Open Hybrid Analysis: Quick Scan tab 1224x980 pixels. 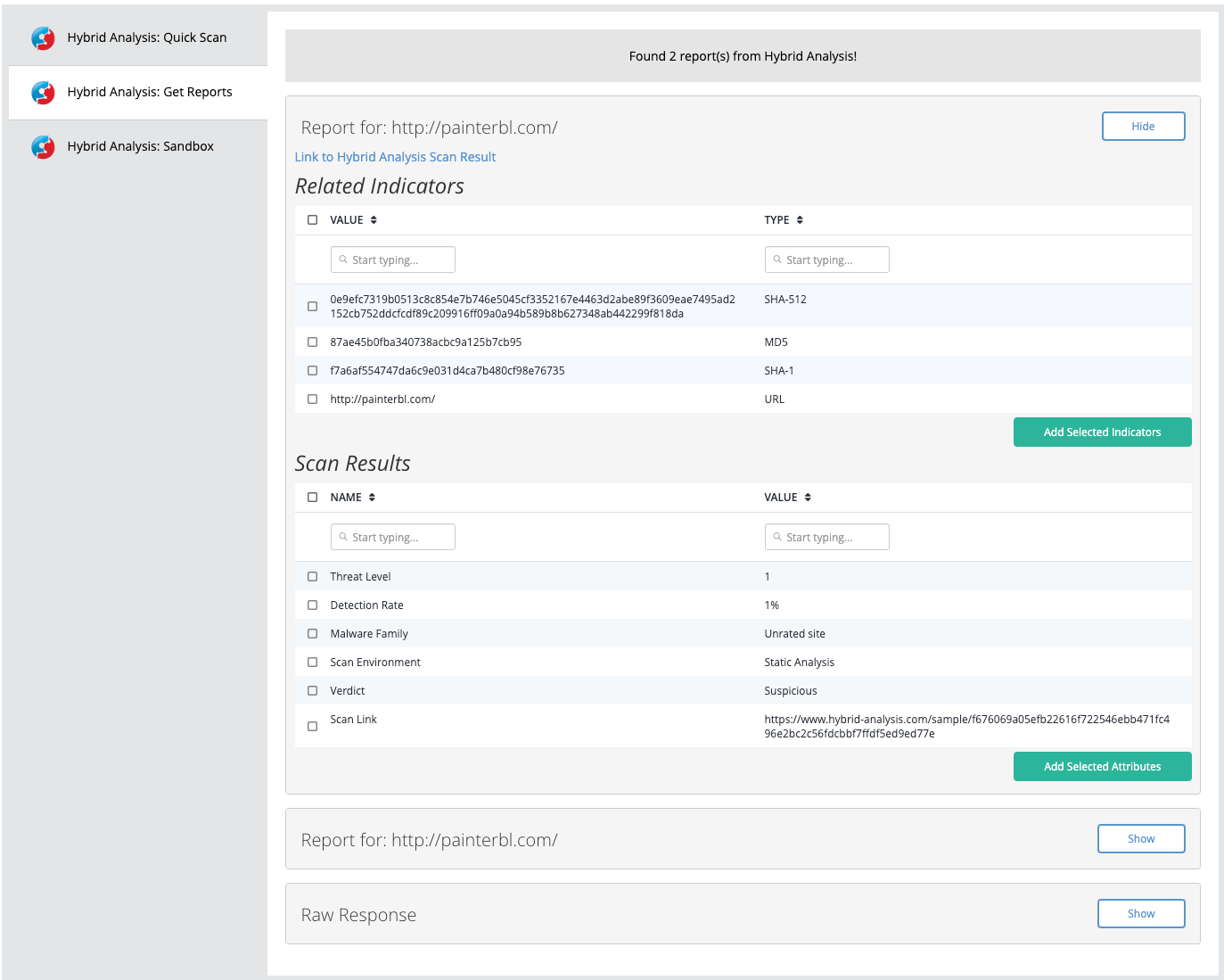138,37
